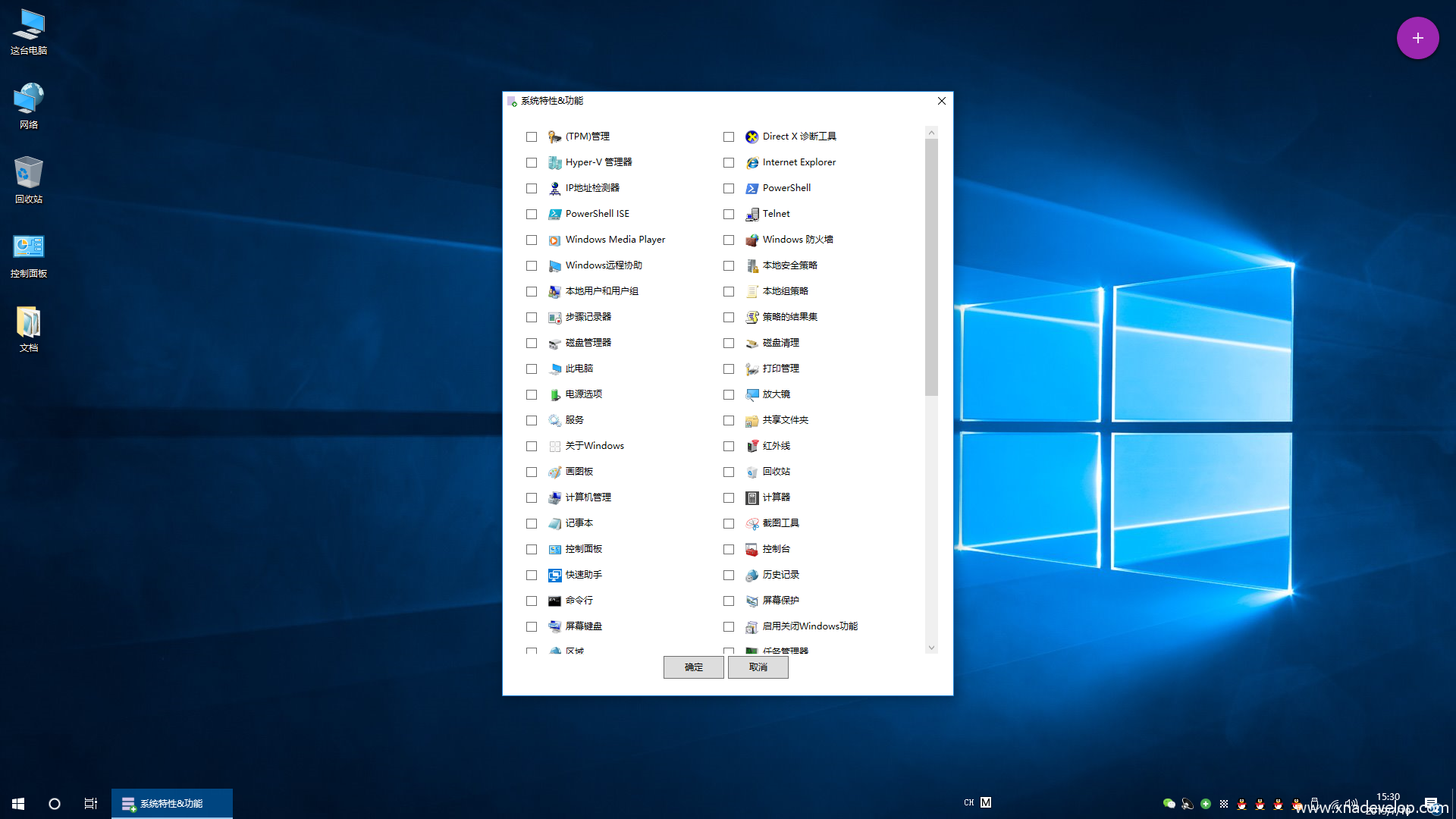Check the PowerShell checkbox
Image resolution: width=1456 pixels, height=819 pixels.
729,188
